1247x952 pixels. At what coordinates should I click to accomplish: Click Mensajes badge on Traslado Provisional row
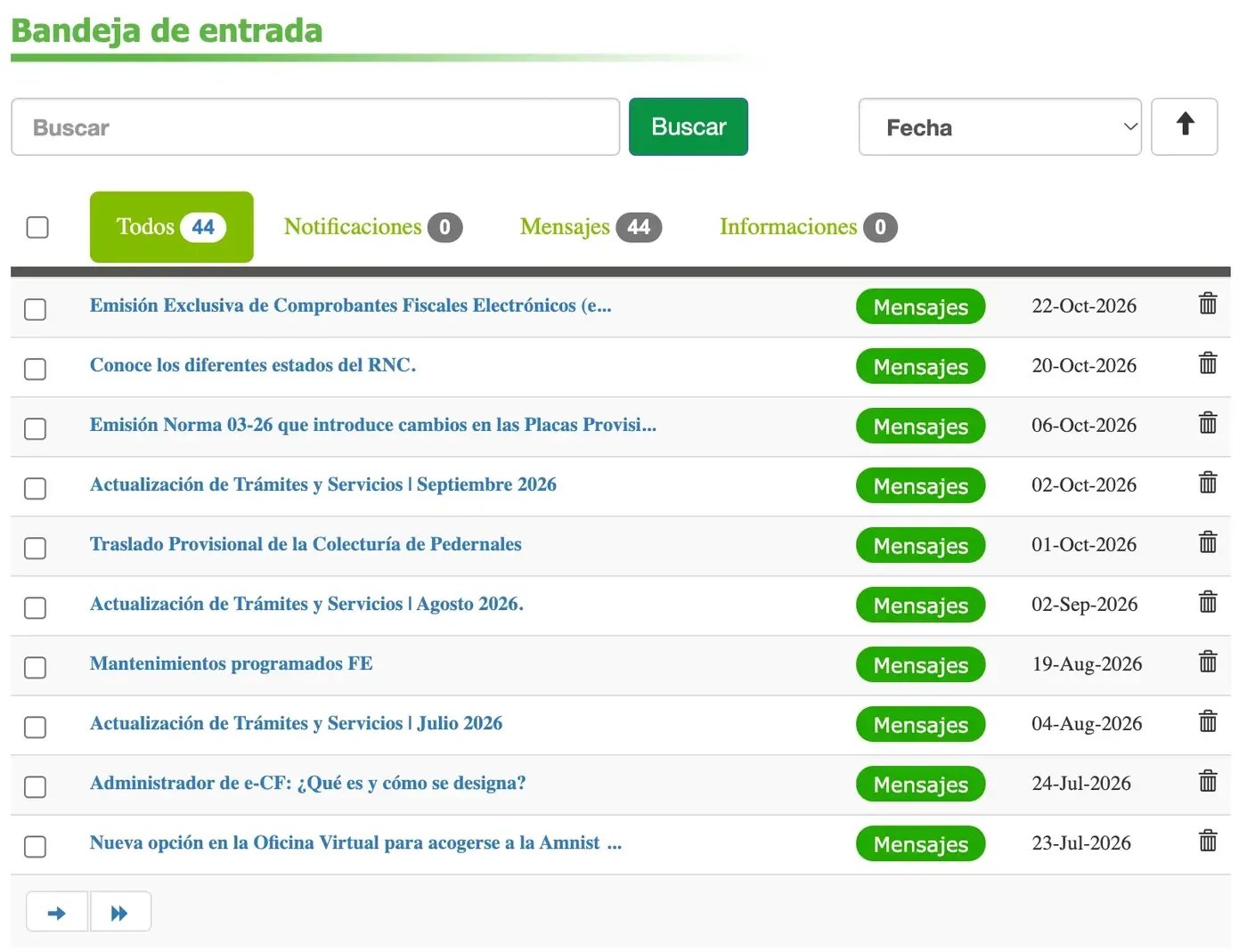coord(921,545)
